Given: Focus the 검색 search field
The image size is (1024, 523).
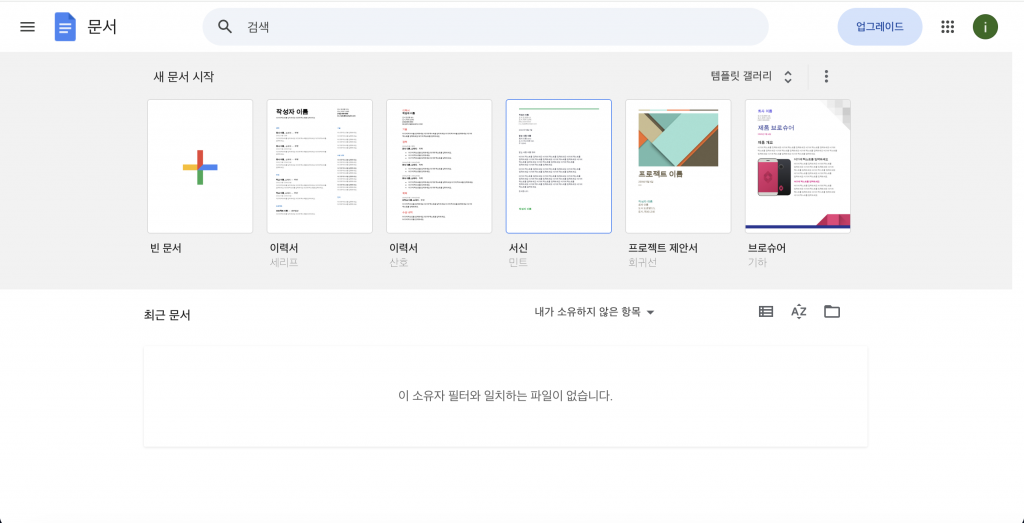Looking at the screenshot, I should tap(485, 27).
